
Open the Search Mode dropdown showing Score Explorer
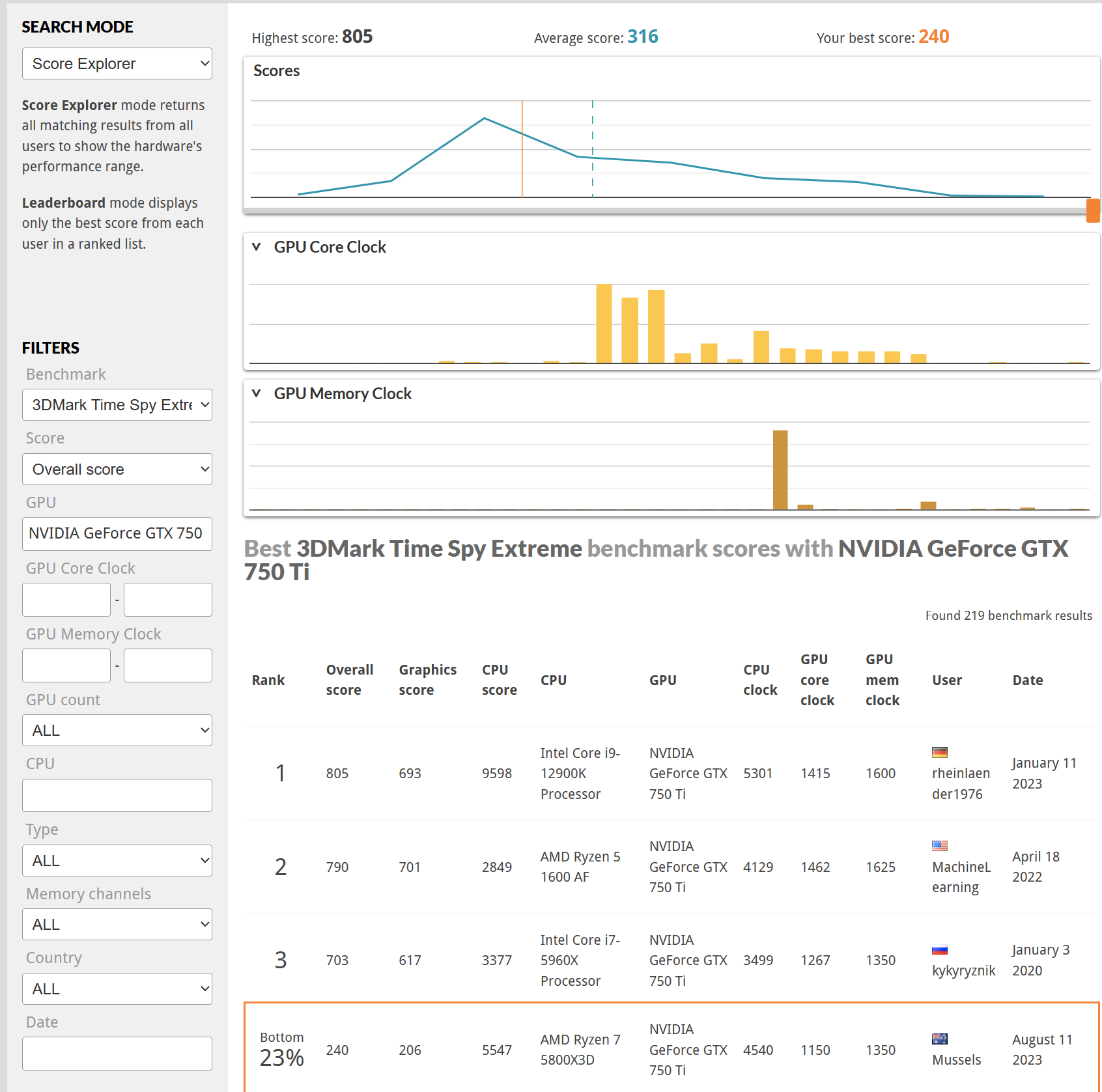[117, 64]
